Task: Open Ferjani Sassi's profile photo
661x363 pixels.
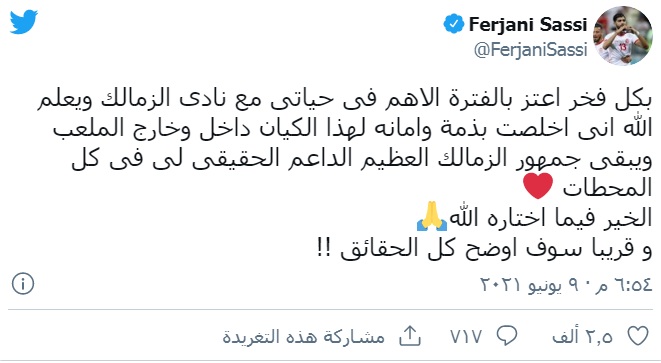Action: coord(623,36)
